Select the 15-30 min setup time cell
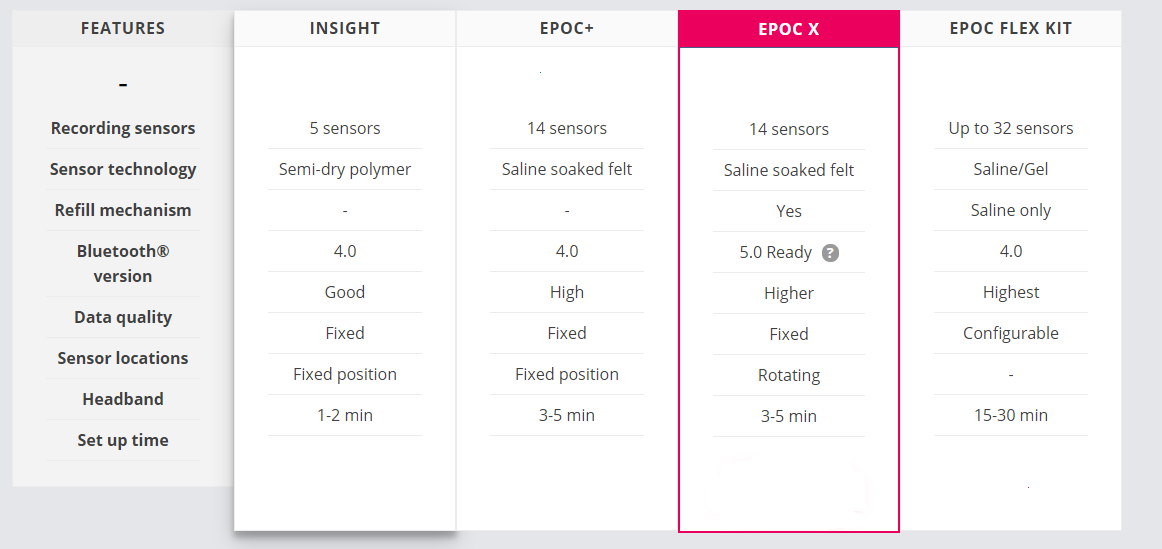The height and width of the screenshot is (549, 1162). coord(1011,415)
